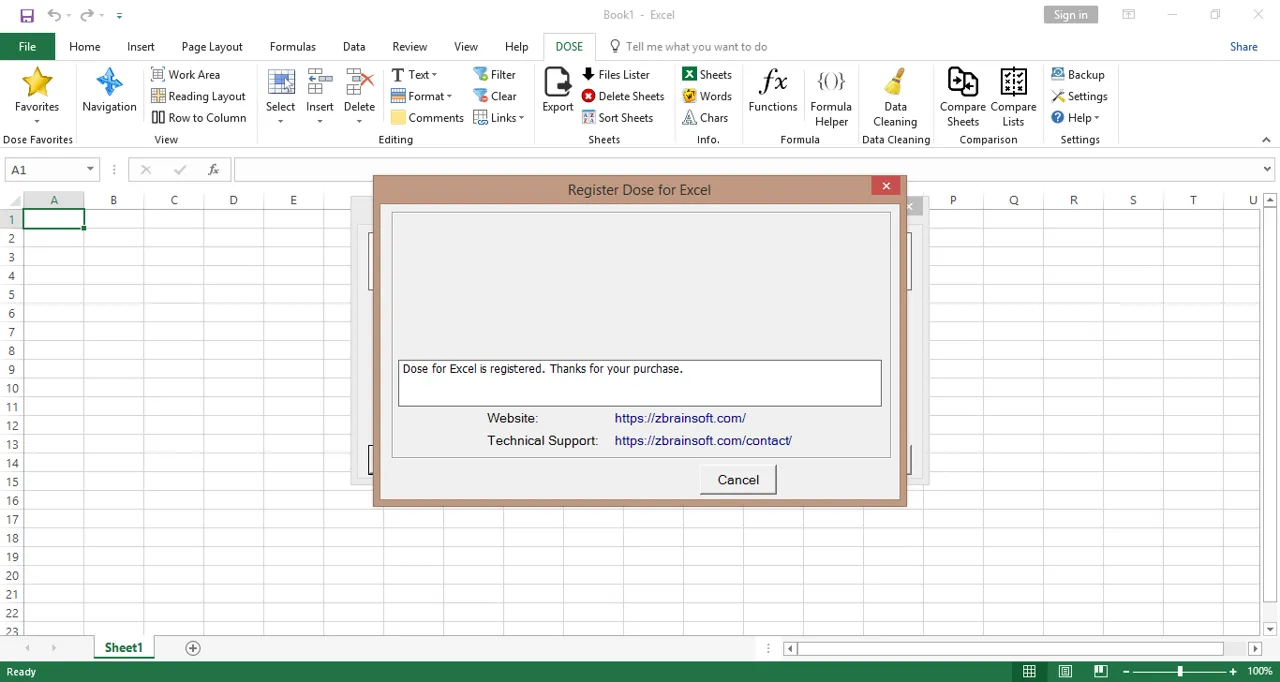Select the Sheet1 tab
The image size is (1280, 682).
coord(124,648)
